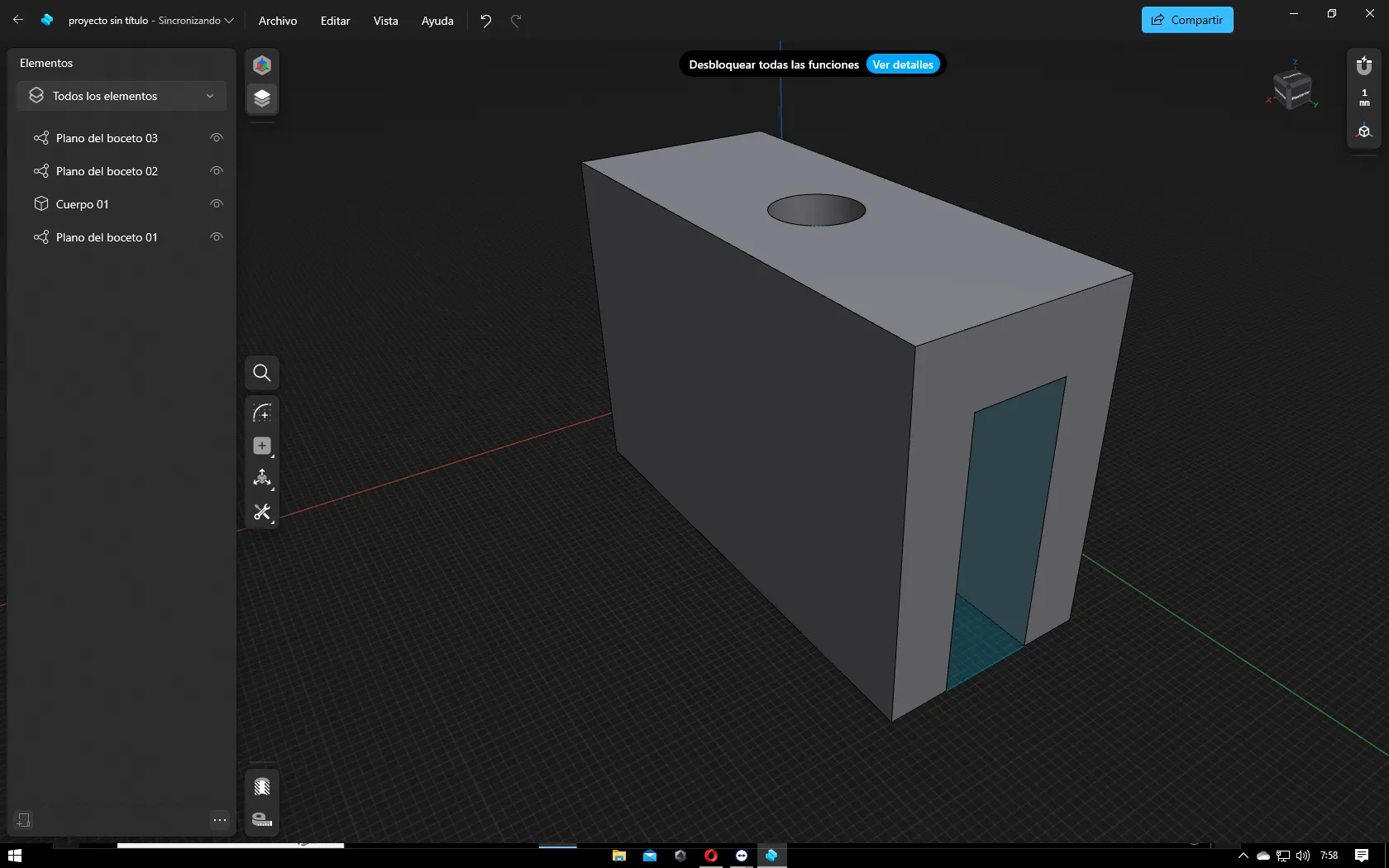Open the modify tools wrench icon
The width and height of the screenshot is (1389, 868).
(262, 513)
